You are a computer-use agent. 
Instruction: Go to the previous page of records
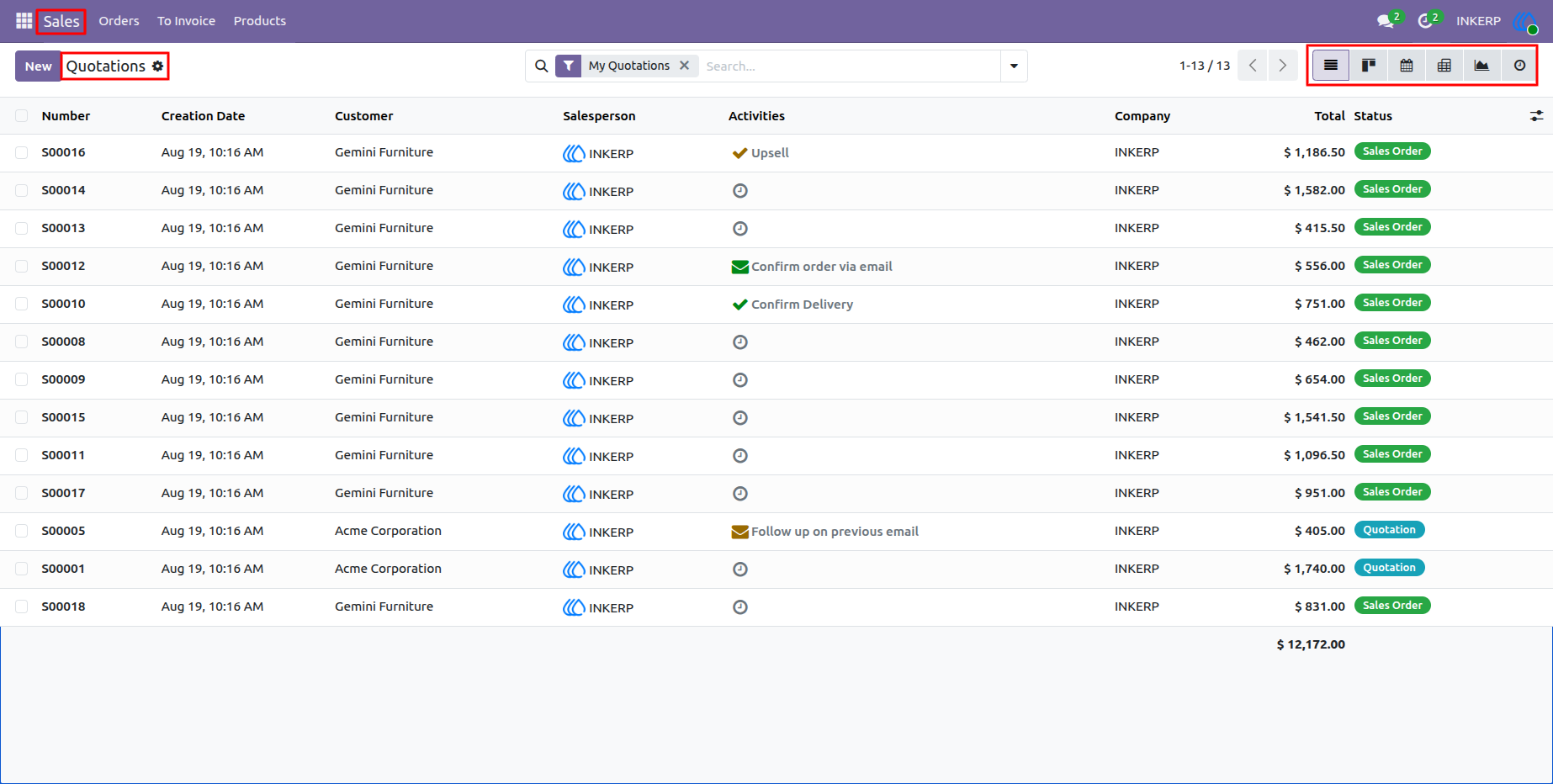click(1253, 66)
